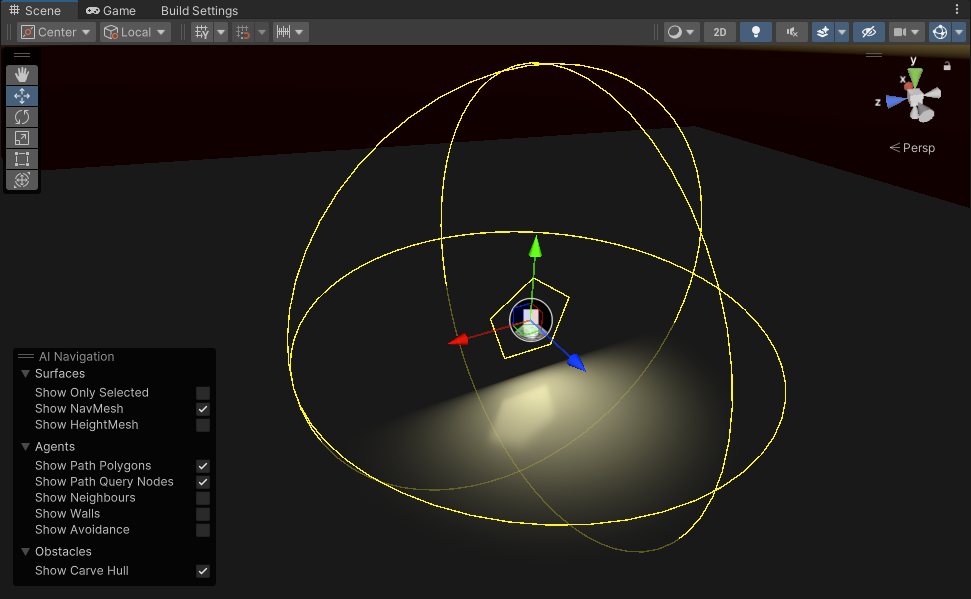
Task: Enable Show Only Selected checkbox
Action: [203, 393]
